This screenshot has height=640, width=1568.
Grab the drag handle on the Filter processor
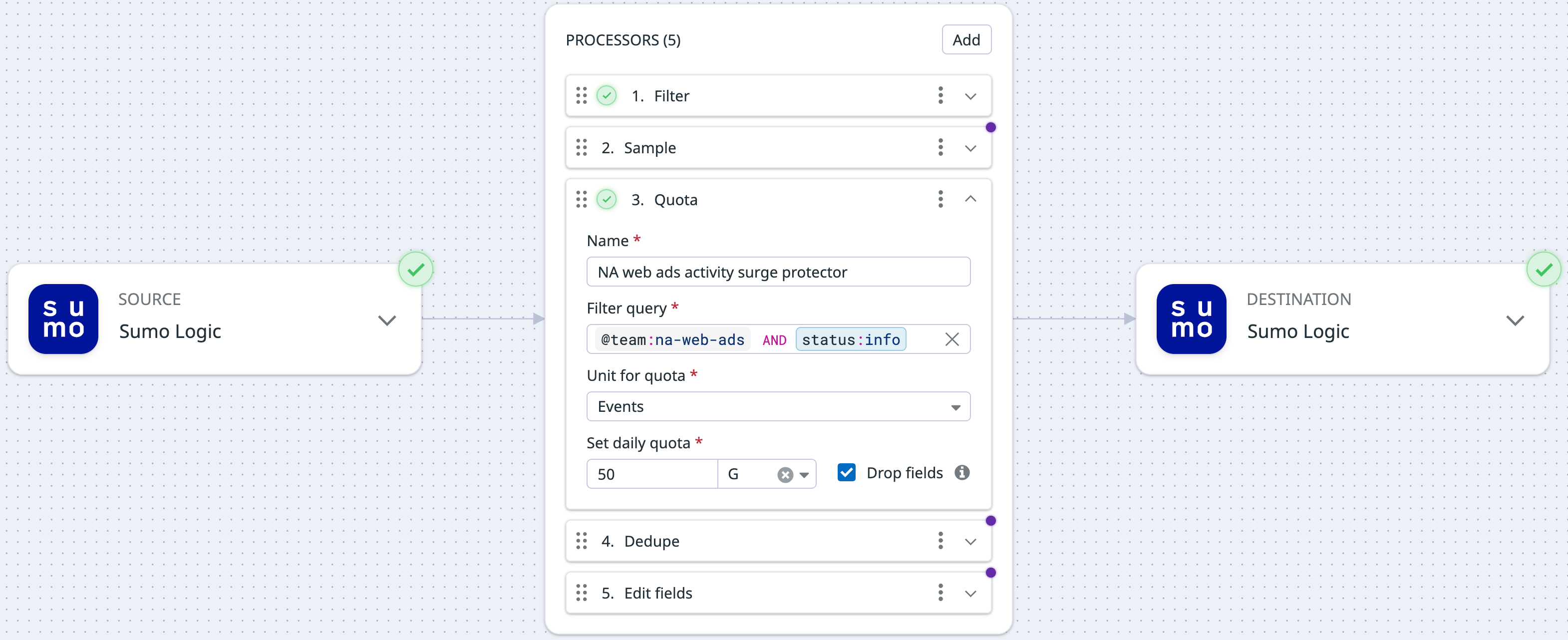(x=581, y=96)
